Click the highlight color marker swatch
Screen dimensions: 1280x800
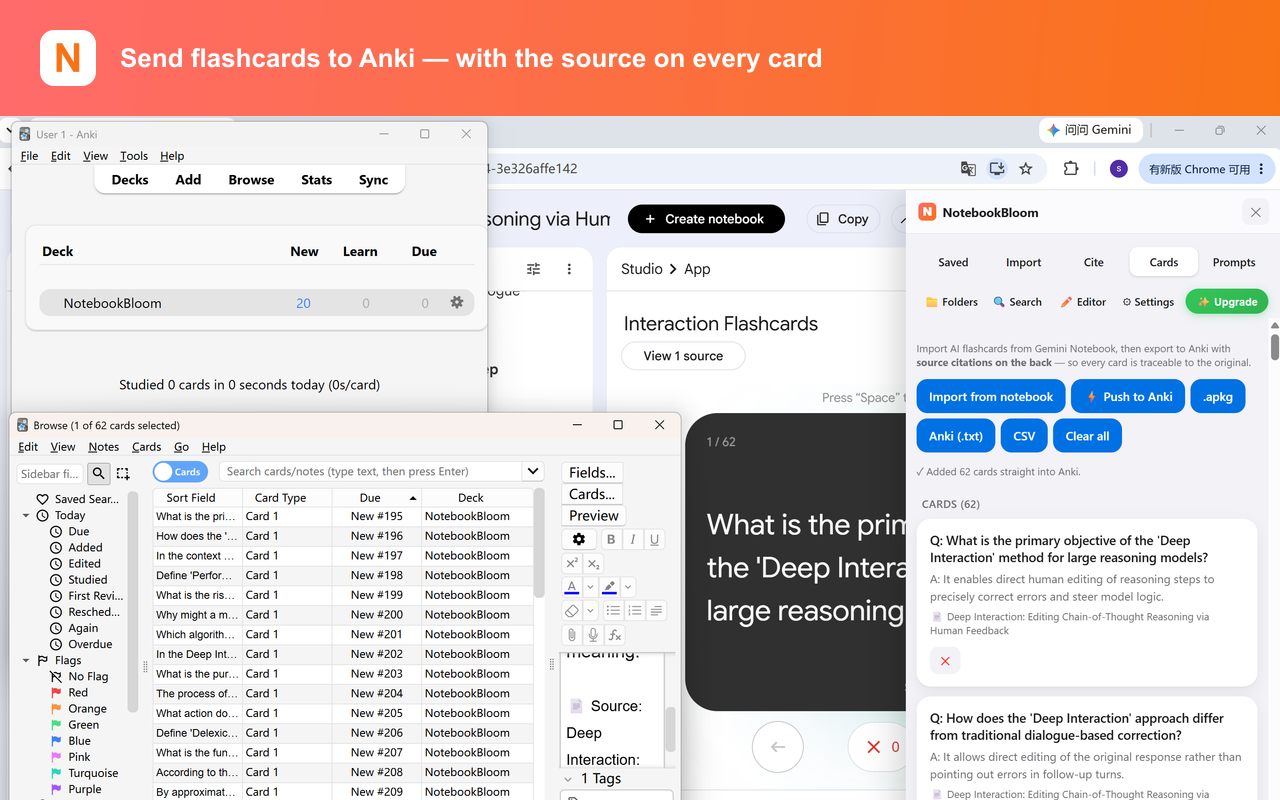click(x=610, y=587)
